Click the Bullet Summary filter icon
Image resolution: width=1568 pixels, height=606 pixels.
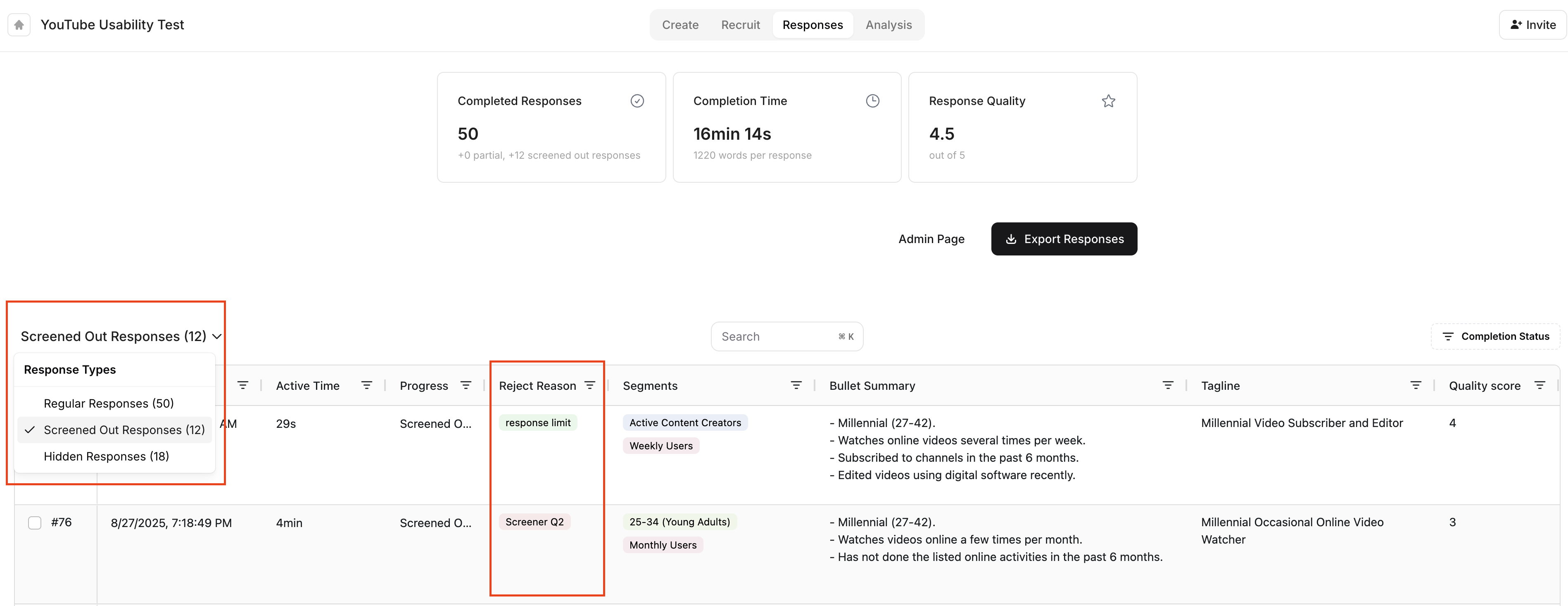pyautogui.click(x=1167, y=386)
